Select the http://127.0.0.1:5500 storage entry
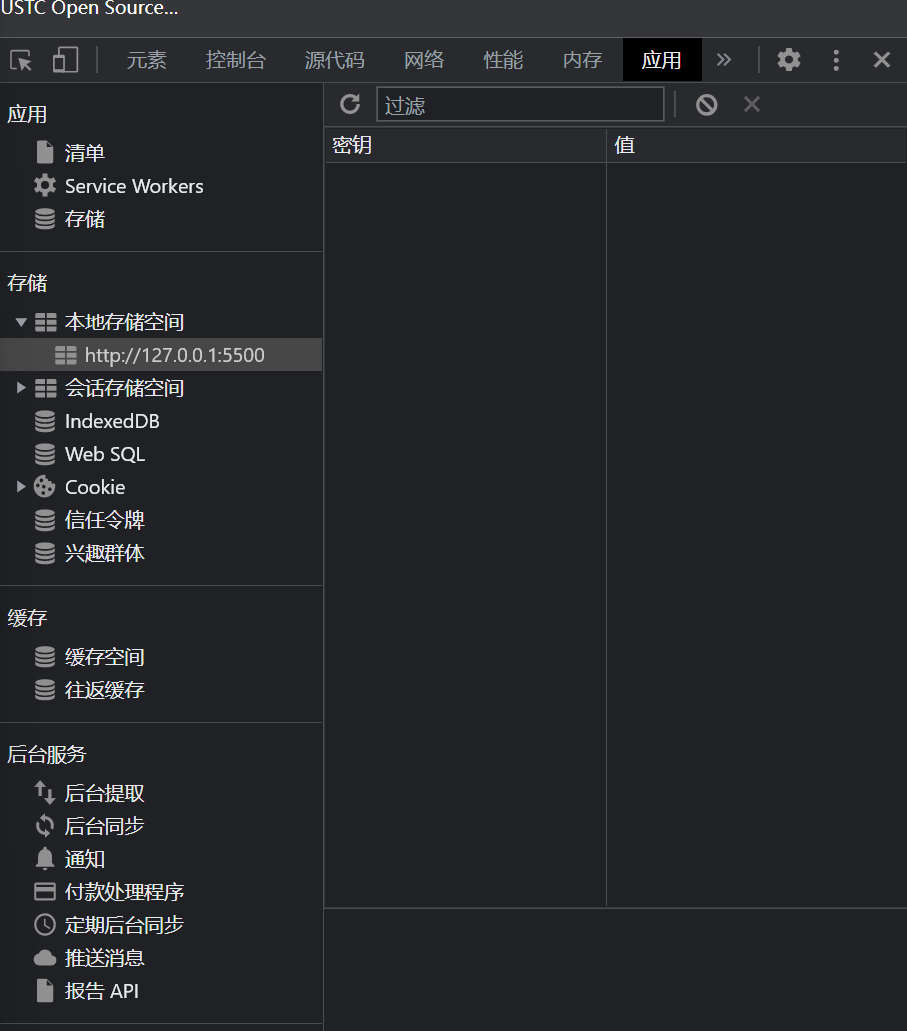The image size is (907, 1031). [x=174, y=355]
